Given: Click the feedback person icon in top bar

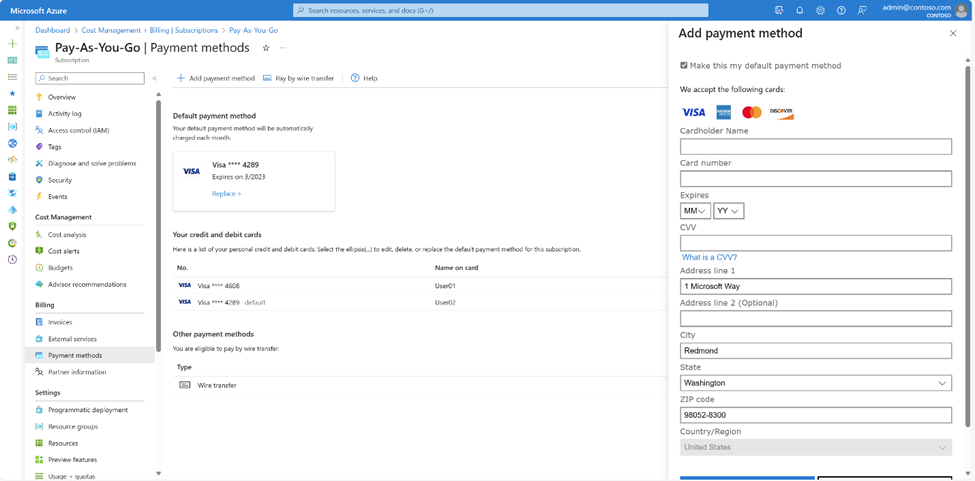Looking at the screenshot, I should (x=862, y=11).
